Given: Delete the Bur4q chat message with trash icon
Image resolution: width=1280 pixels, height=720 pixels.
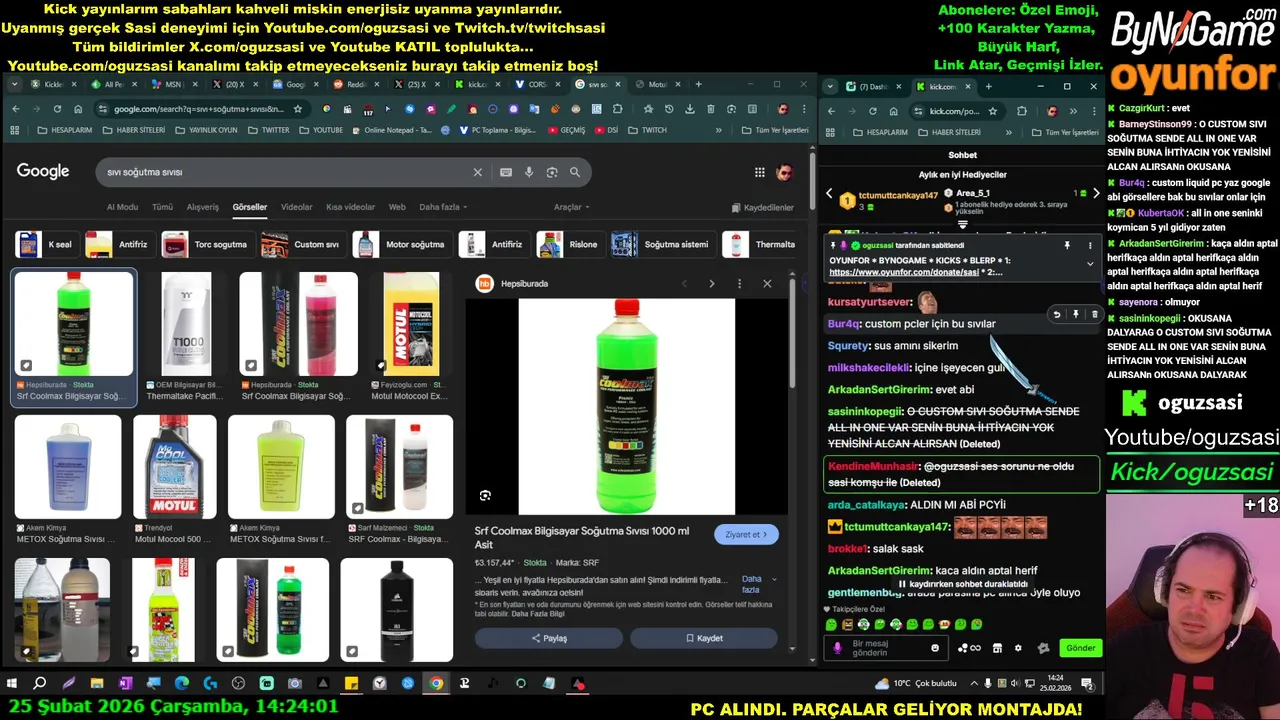Looking at the screenshot, I should [1094, 314].
